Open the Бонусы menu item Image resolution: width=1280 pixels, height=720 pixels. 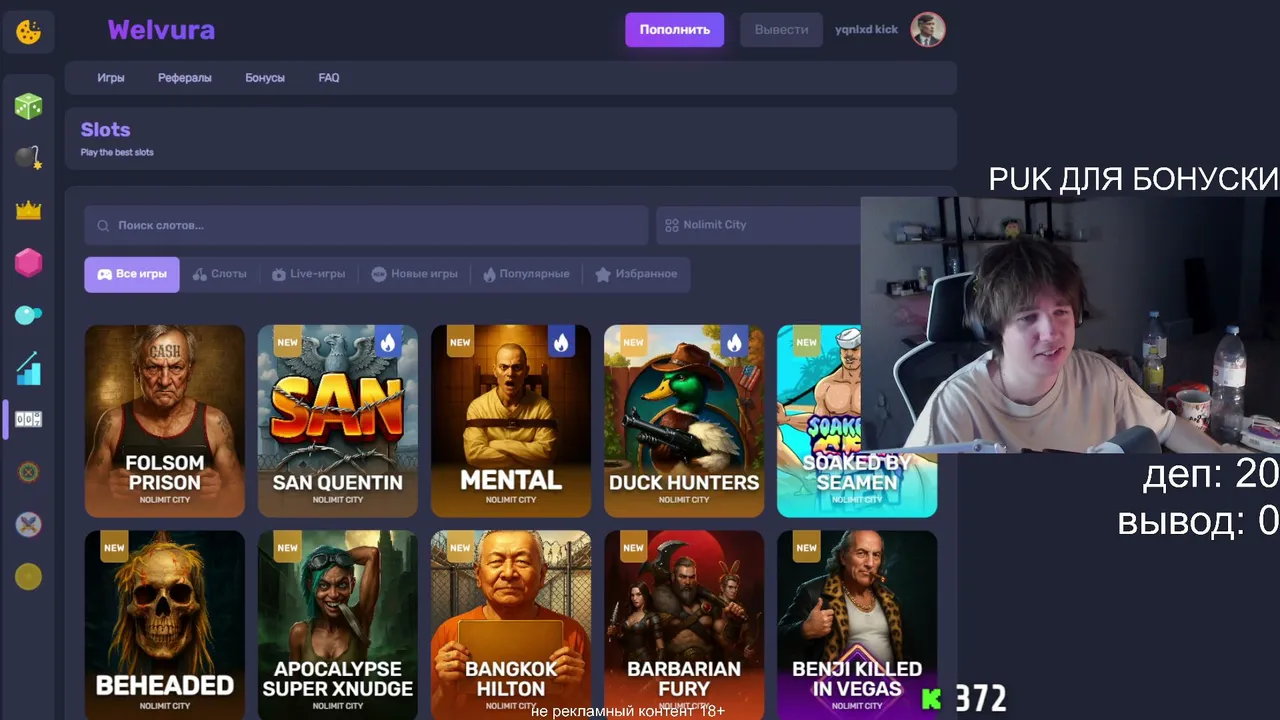[265, 78]
